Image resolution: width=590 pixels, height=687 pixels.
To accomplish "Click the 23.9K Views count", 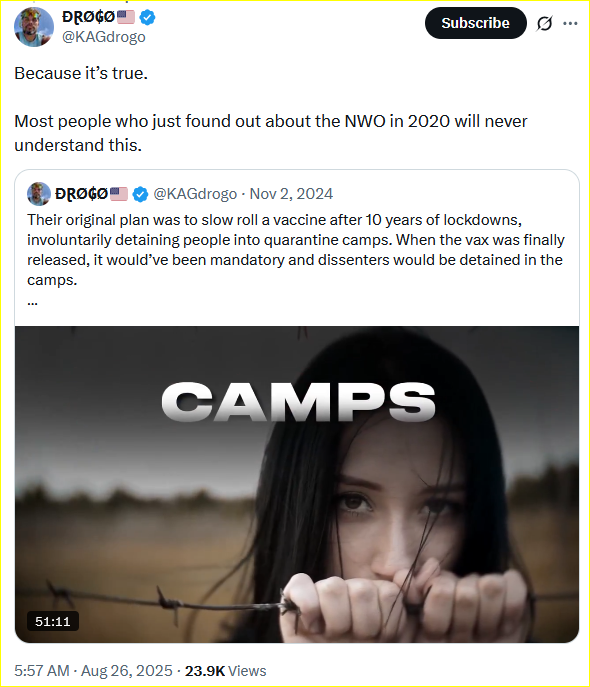I will pos(225,671).
